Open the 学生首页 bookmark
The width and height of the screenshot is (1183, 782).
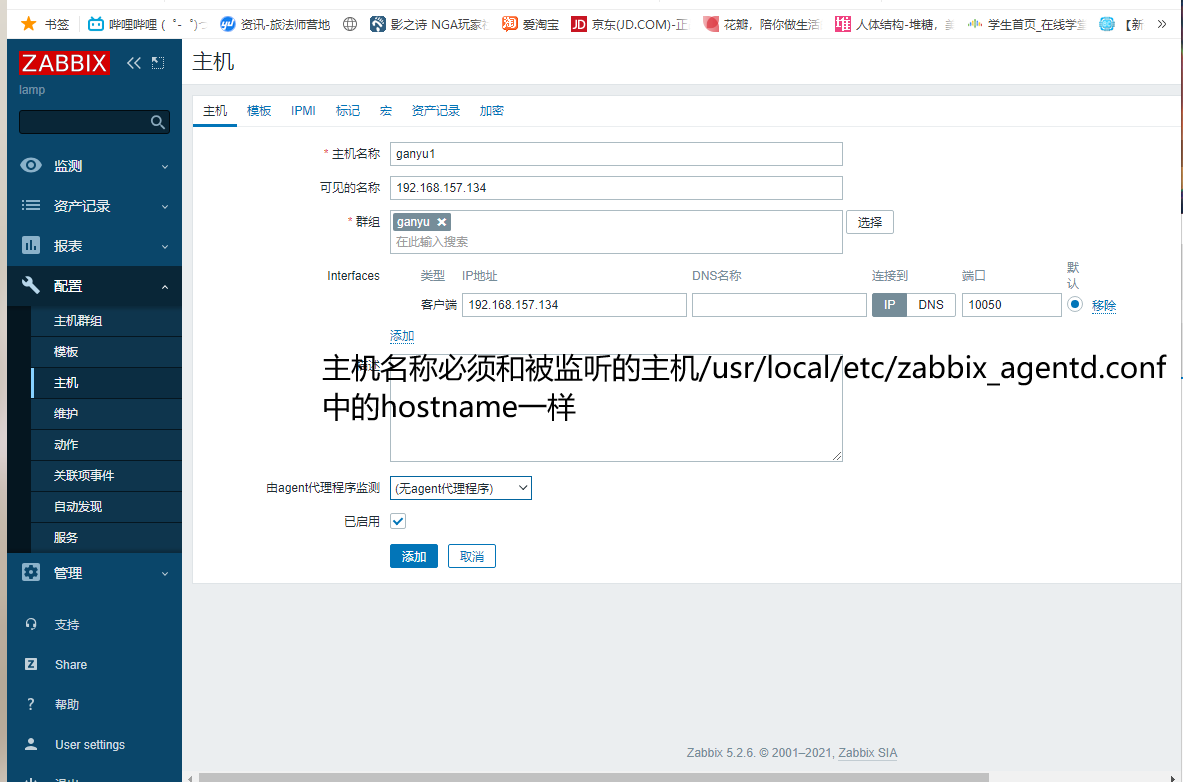(x=1027, y=24)
